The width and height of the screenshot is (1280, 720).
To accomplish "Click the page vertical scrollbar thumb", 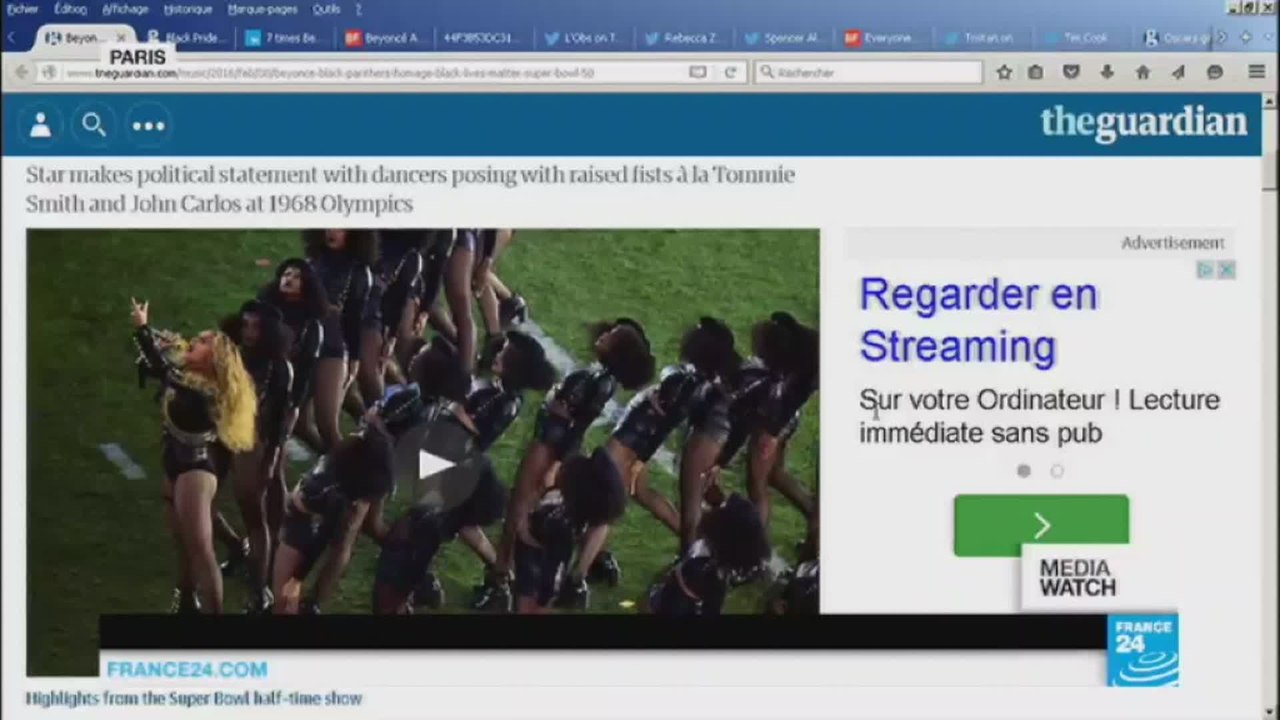I will pyautogui.click(x=1270, y=172).
